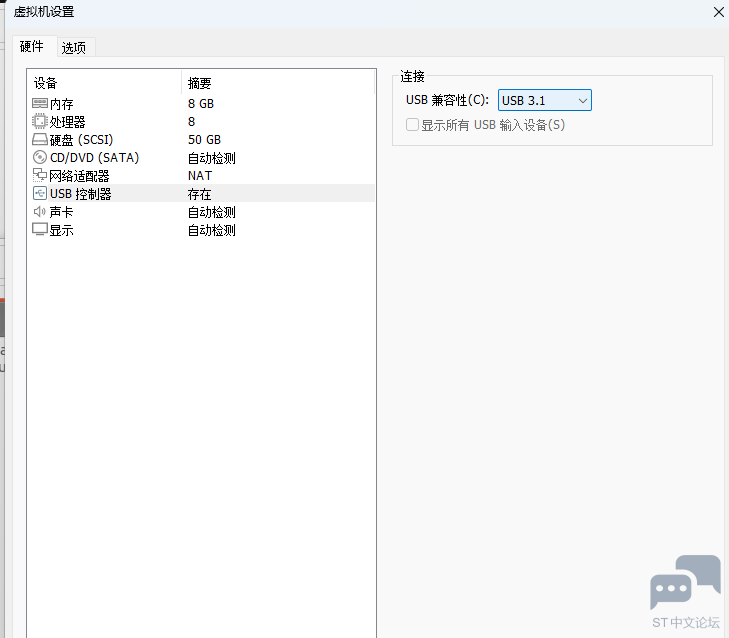Viewport: 729px width, 638px height.
Task: Select the NAT summary cell
Action: click(x=200, y=176)
